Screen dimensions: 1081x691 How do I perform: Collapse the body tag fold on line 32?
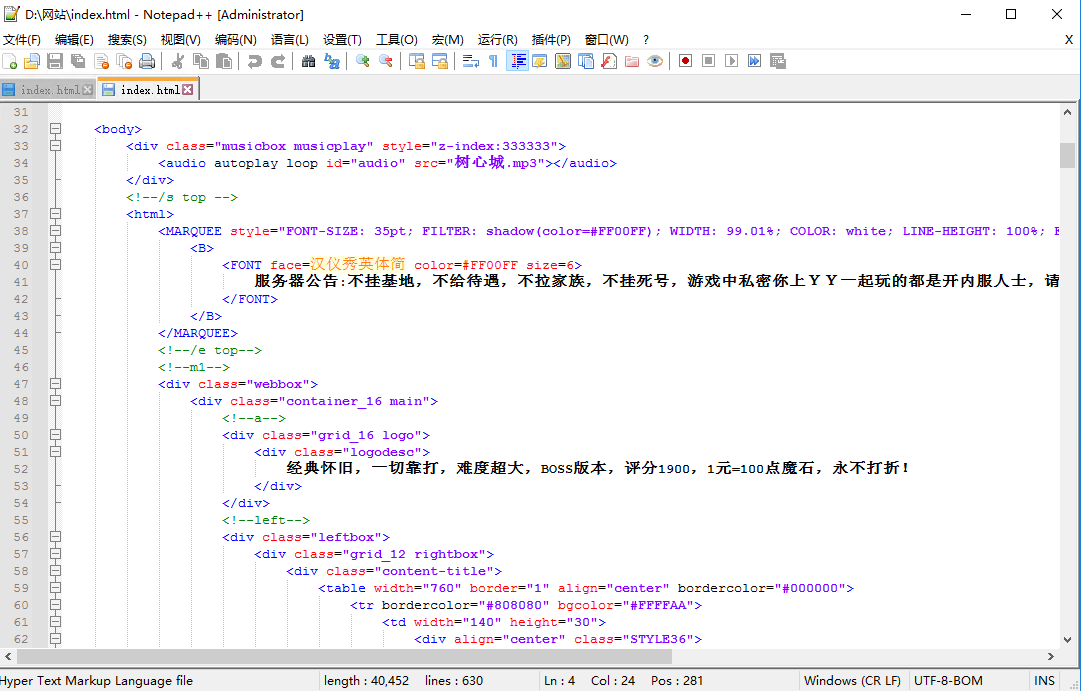click(x=56, y=129)
